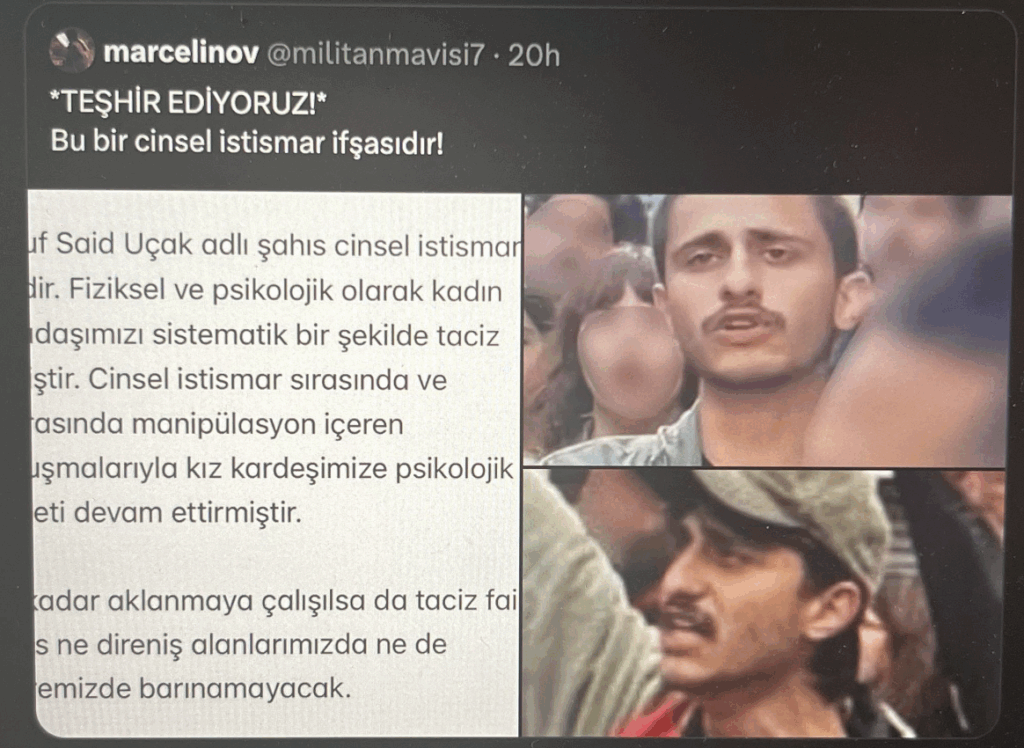
Task: Click the red clothing in the bottom photo
Action: [x=653, y=719]
